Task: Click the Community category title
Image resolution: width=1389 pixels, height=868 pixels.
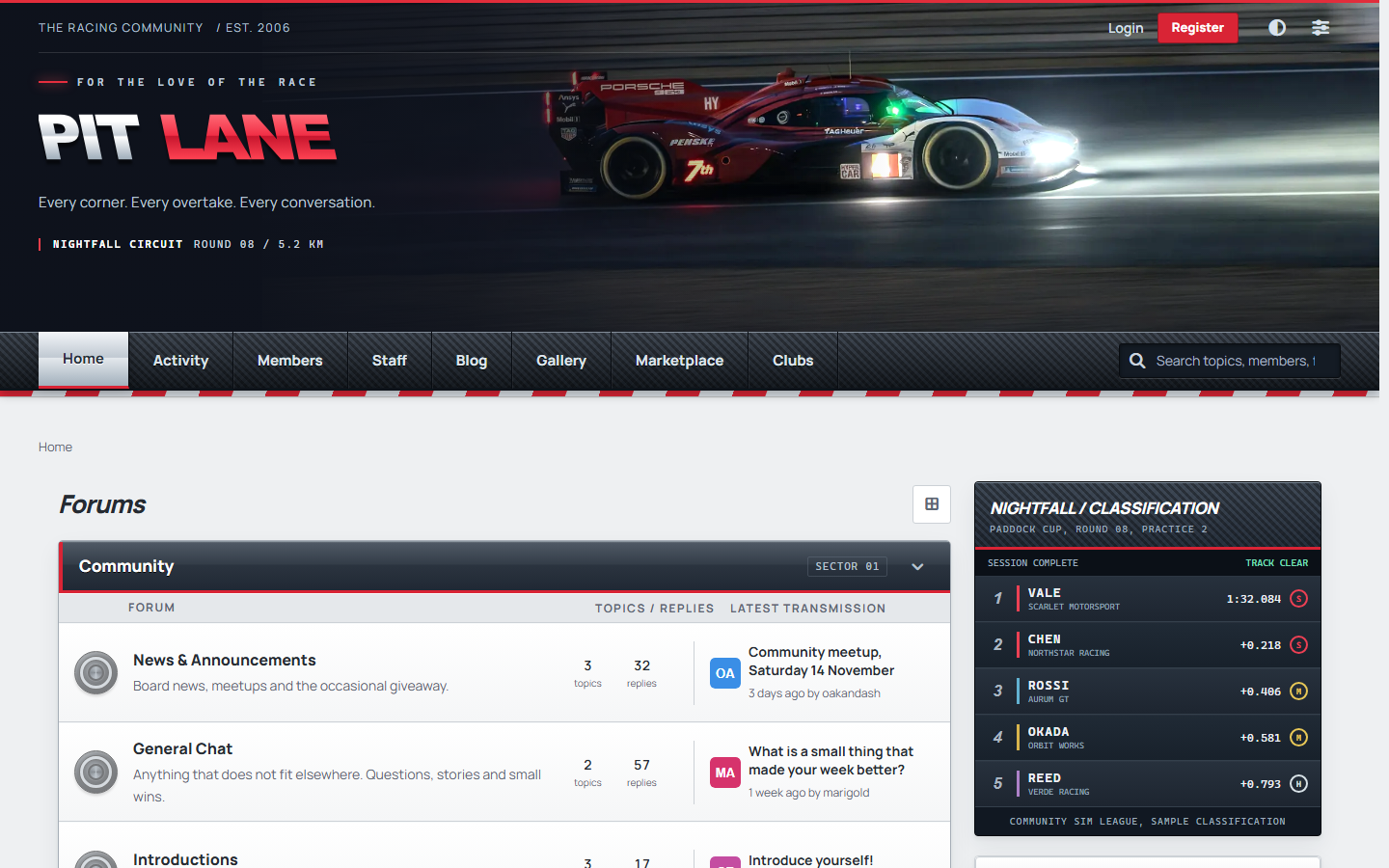Action: [x=126, y=566]
